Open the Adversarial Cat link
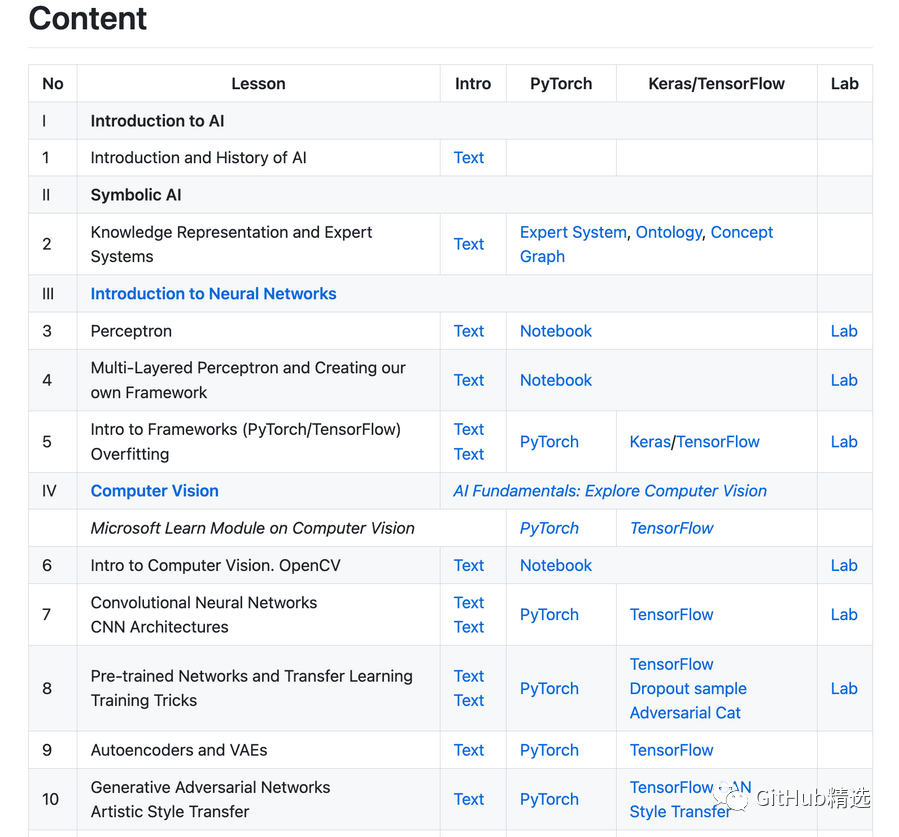Viewport: 899px width, 837px height. pyautogui.click(x=685, y=713)
